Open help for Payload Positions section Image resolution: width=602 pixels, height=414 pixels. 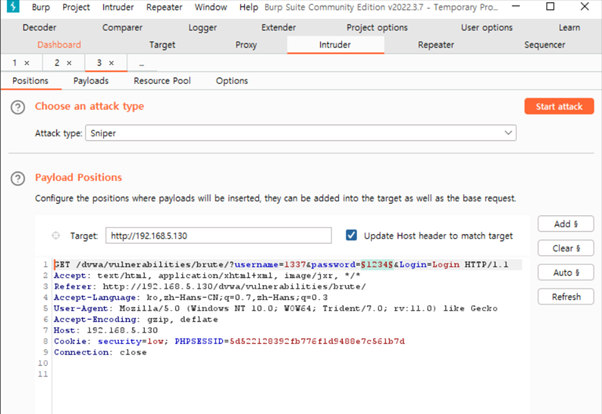coord(18,179)
